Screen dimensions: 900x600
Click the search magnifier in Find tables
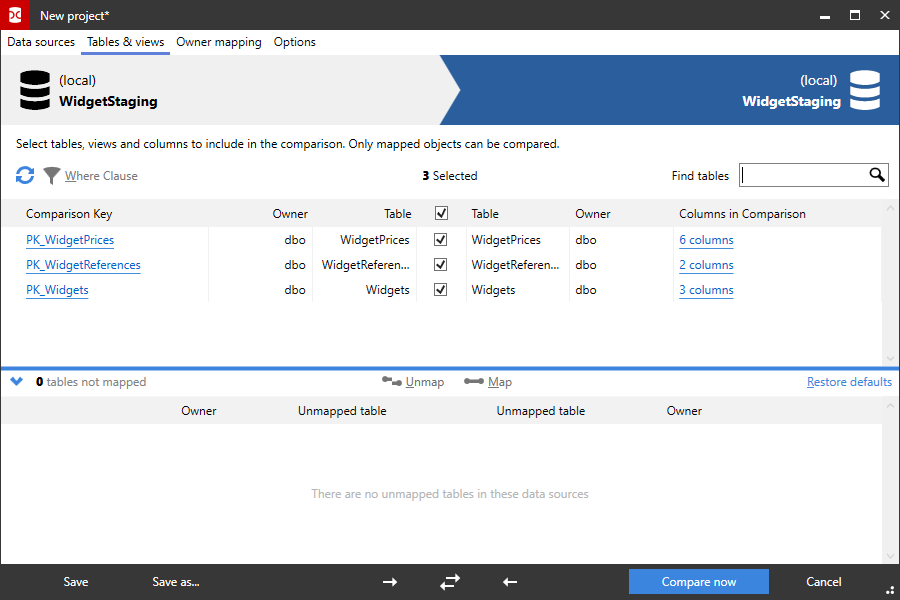[x=876, y=174]
